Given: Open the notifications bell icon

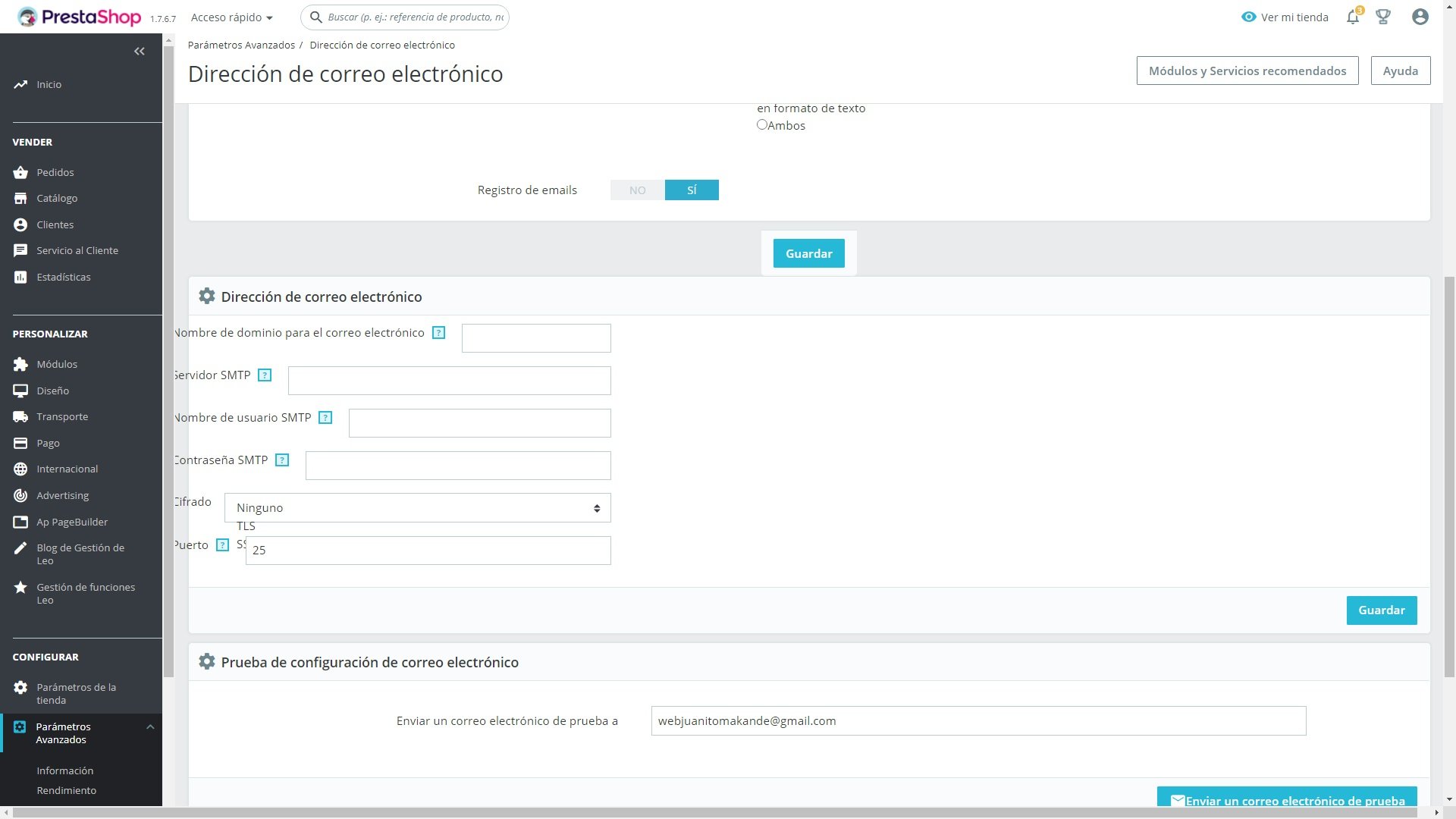Looking at the screenshot, I should [x=1353, y=17].
